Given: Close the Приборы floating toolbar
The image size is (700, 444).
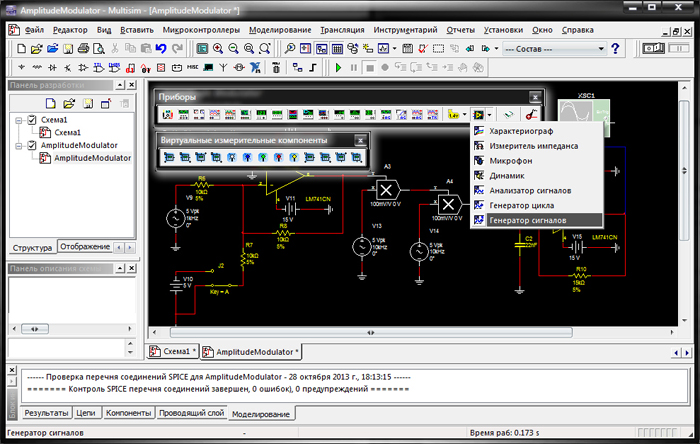Looking at the screenshot, I should [x=535, y=97].
